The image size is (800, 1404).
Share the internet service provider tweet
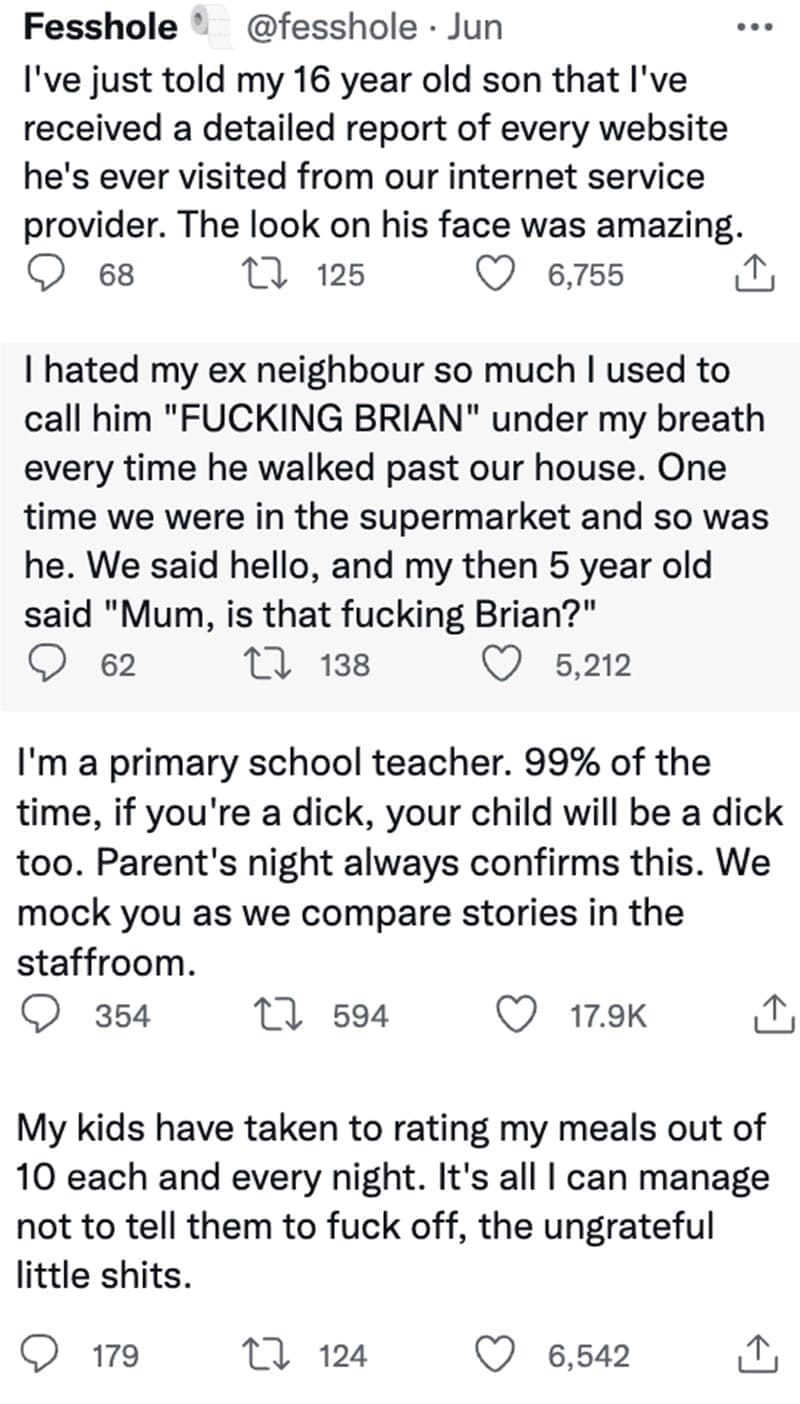pyautogui.click(x=755, y=272)
